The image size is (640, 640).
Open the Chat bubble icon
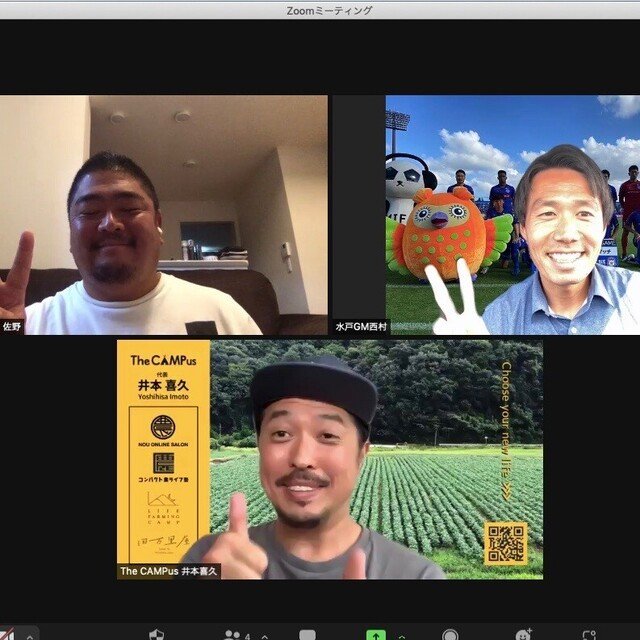point(307,635)
